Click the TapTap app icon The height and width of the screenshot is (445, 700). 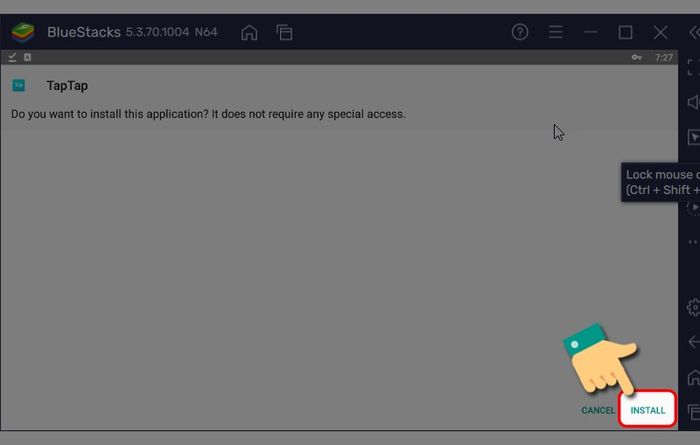[x=19, y=85]
